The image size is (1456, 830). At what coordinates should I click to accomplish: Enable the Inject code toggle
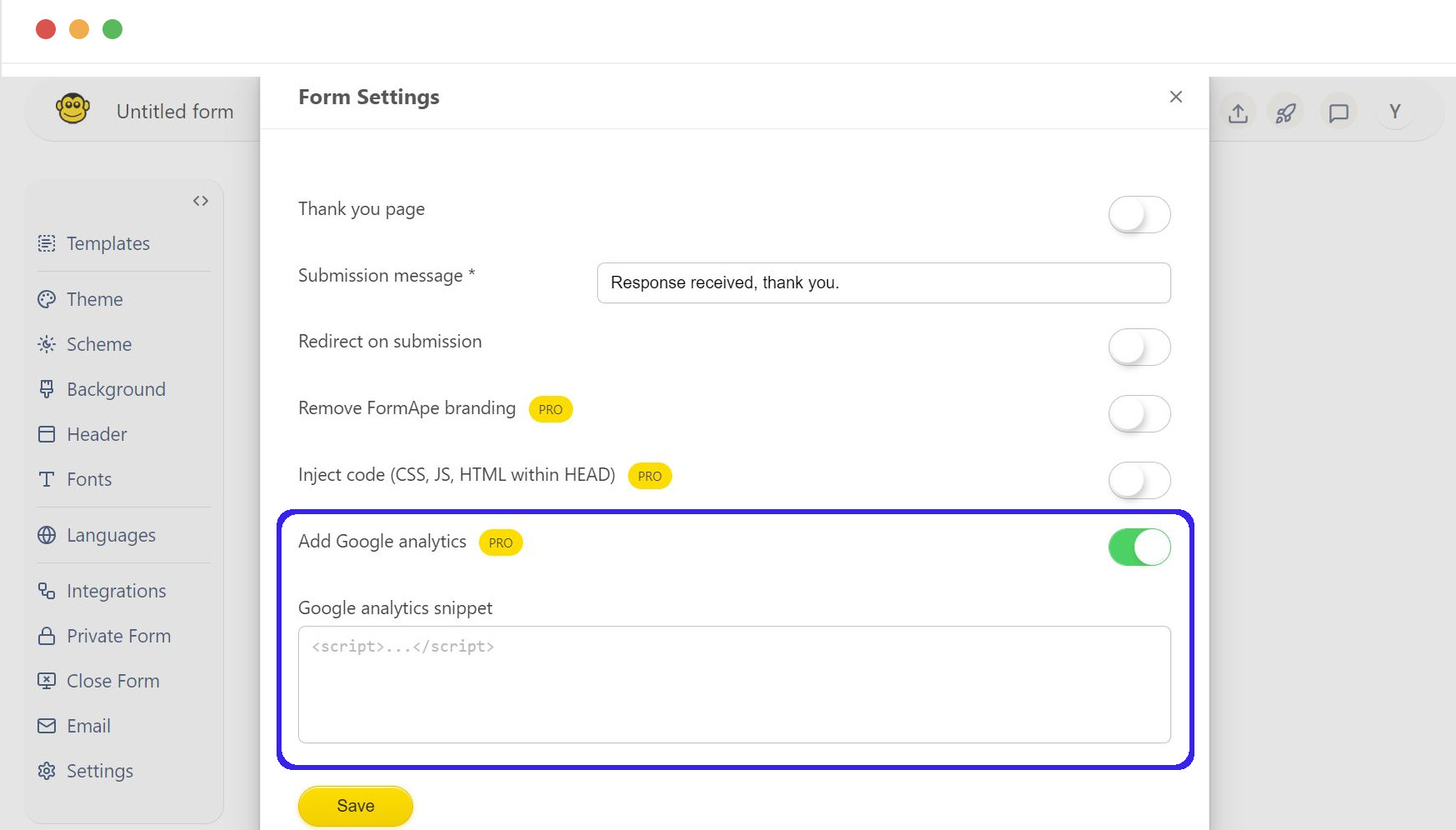pyautogui.click(x=1139, y=481)
